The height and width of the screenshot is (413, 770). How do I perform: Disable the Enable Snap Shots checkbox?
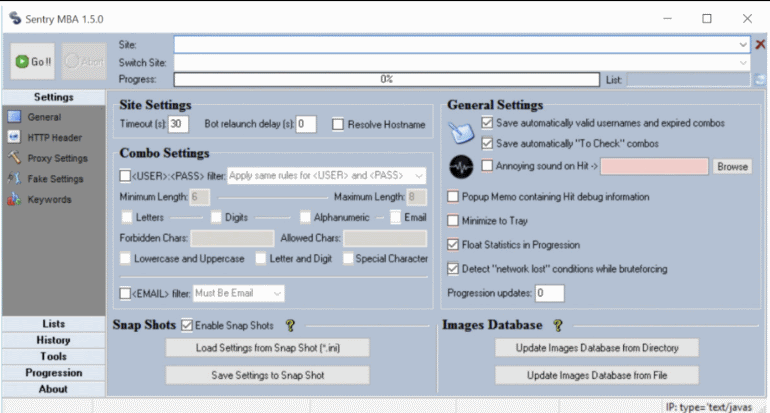coord(187,325)
